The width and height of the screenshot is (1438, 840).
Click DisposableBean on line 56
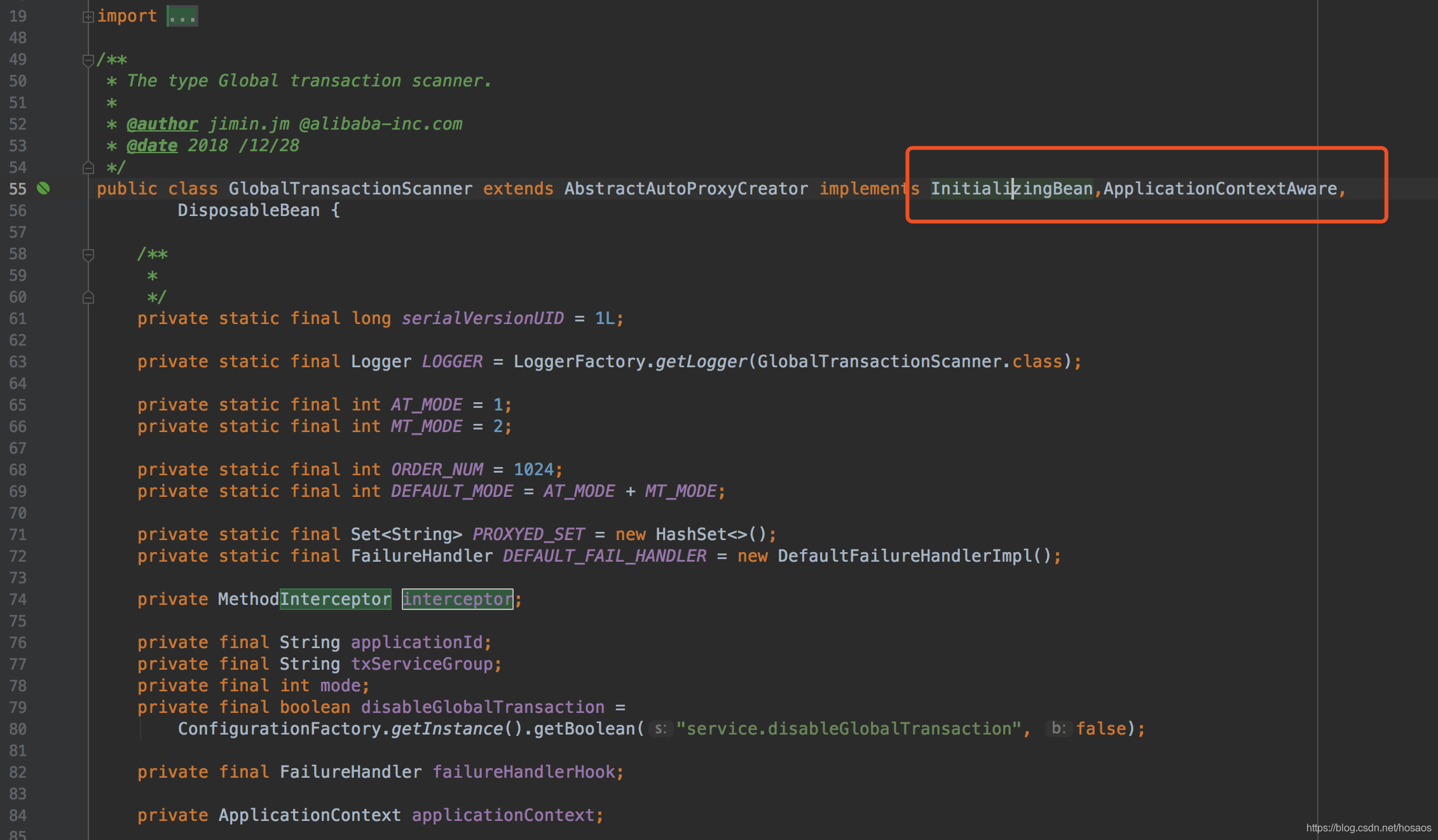pyautogui.click(x=249, y=210)
